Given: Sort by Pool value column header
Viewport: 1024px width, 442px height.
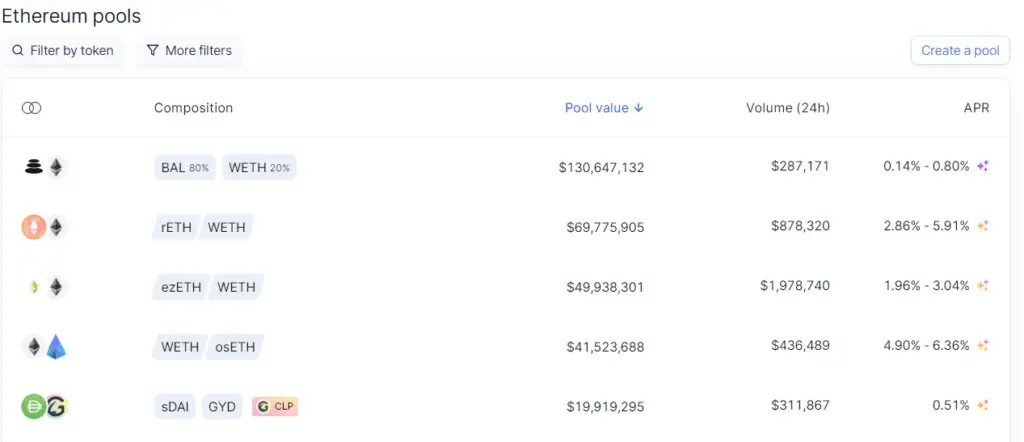Looking at the screenshot, I should (604, 108).
